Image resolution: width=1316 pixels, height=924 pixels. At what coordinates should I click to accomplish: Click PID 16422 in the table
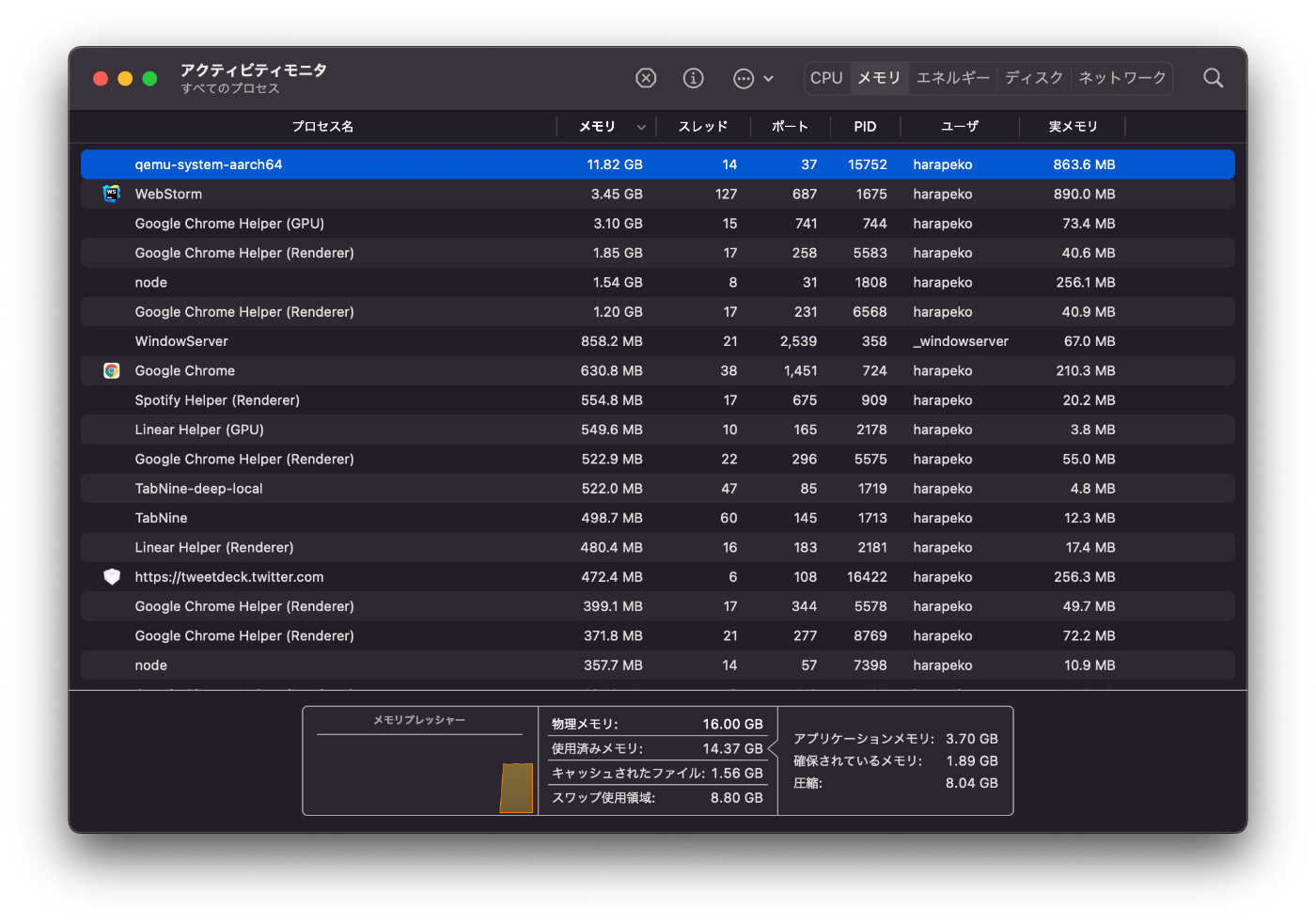point(867,577)
